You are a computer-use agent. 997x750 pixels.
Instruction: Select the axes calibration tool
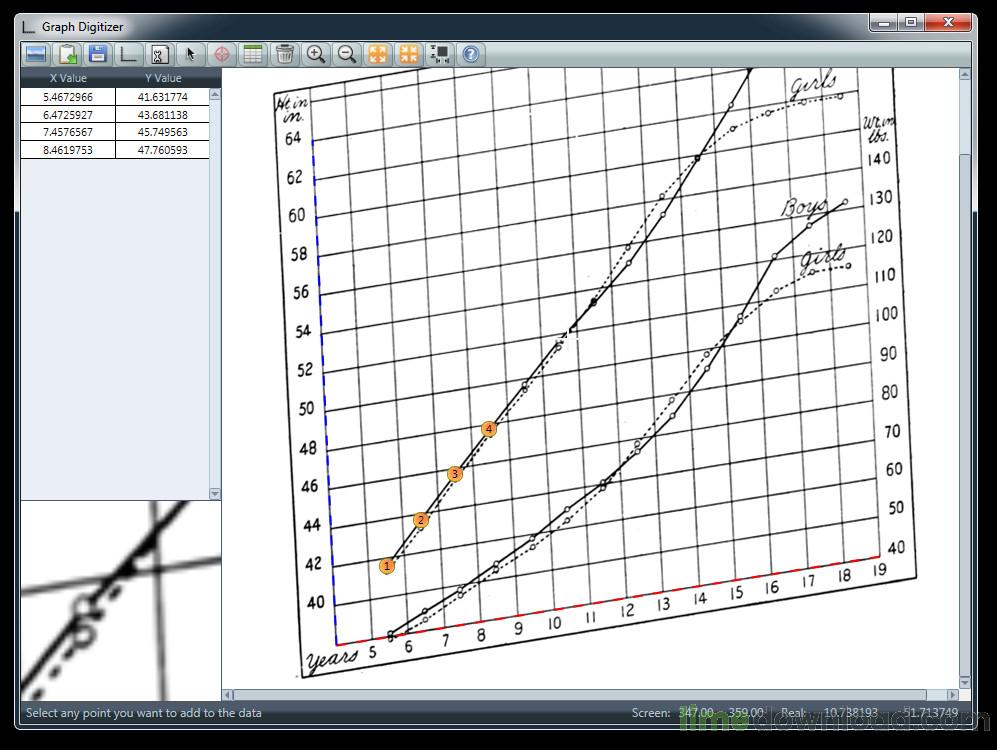point(128,55)
